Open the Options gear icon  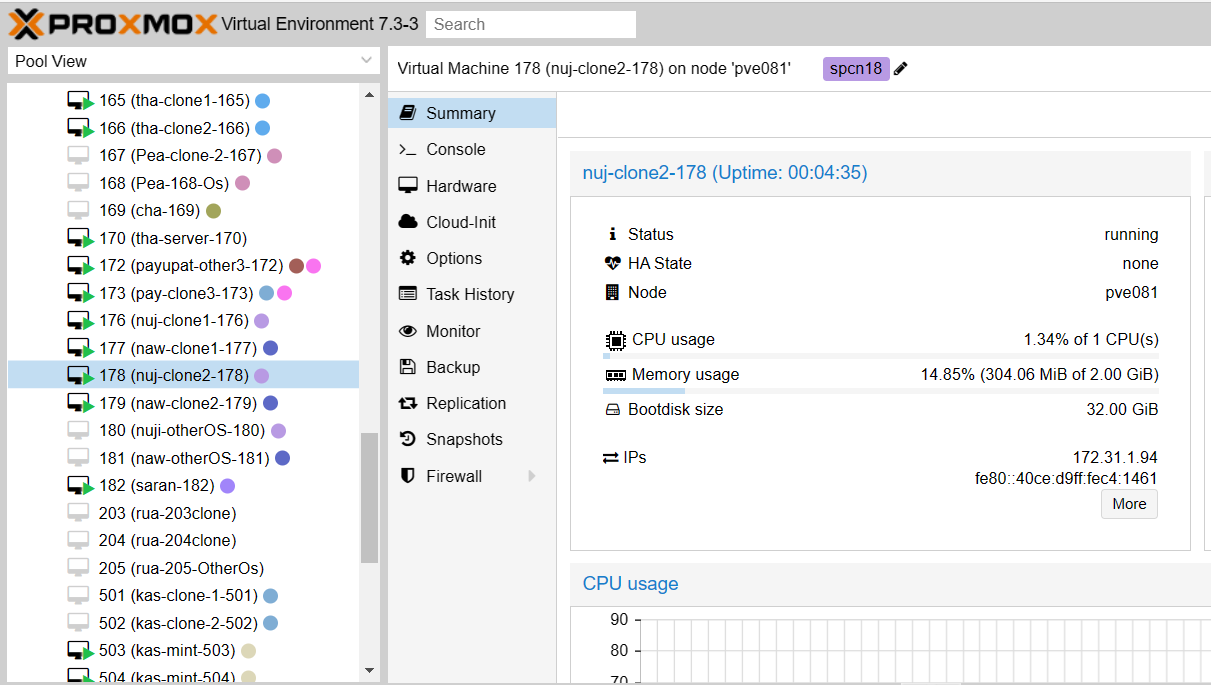click(x=411, y=257)
